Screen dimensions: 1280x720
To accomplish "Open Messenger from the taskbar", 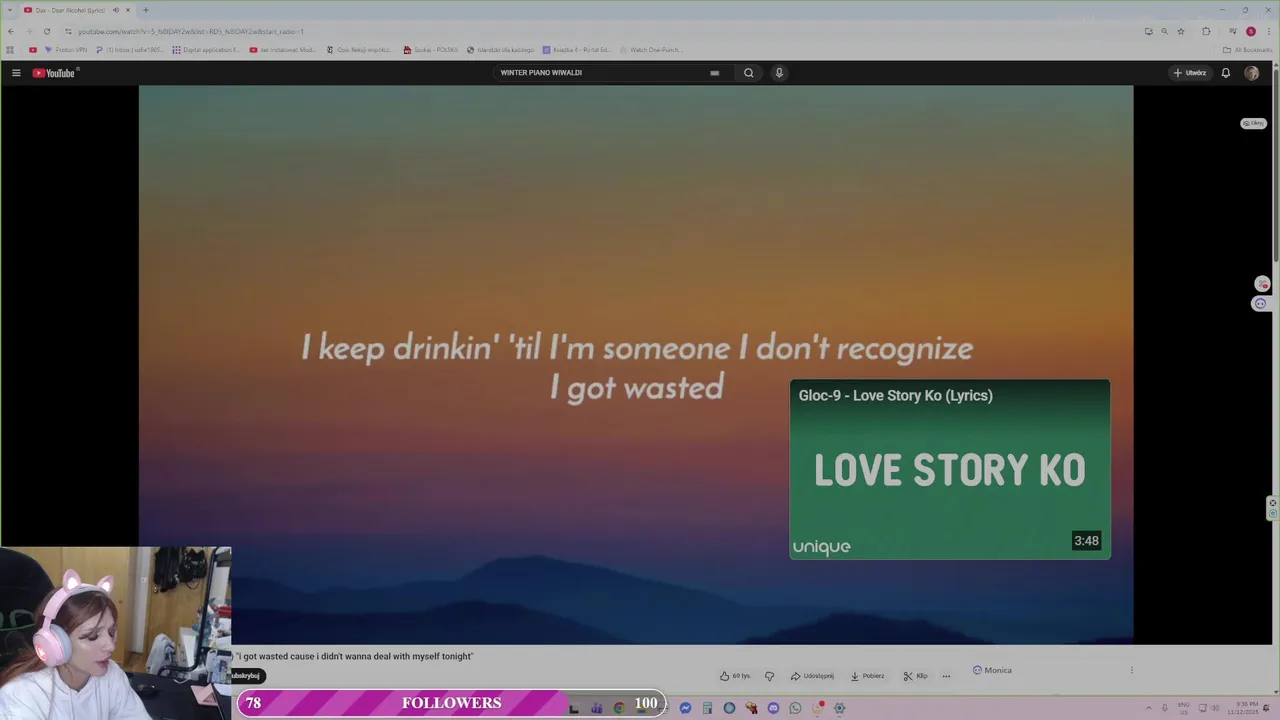I will coord(685,708).
